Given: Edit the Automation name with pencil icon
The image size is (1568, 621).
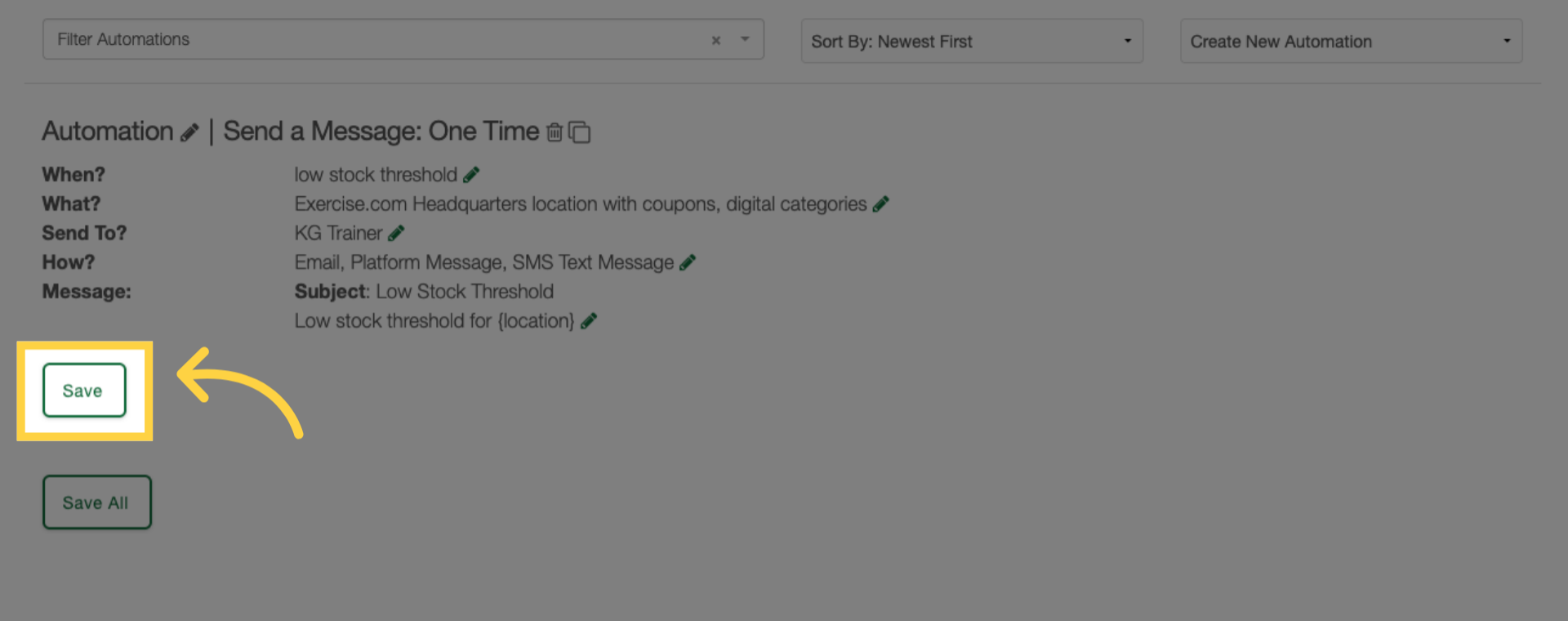Looking at the screenshot, I should pyautogui.click(x=189, y=132).
